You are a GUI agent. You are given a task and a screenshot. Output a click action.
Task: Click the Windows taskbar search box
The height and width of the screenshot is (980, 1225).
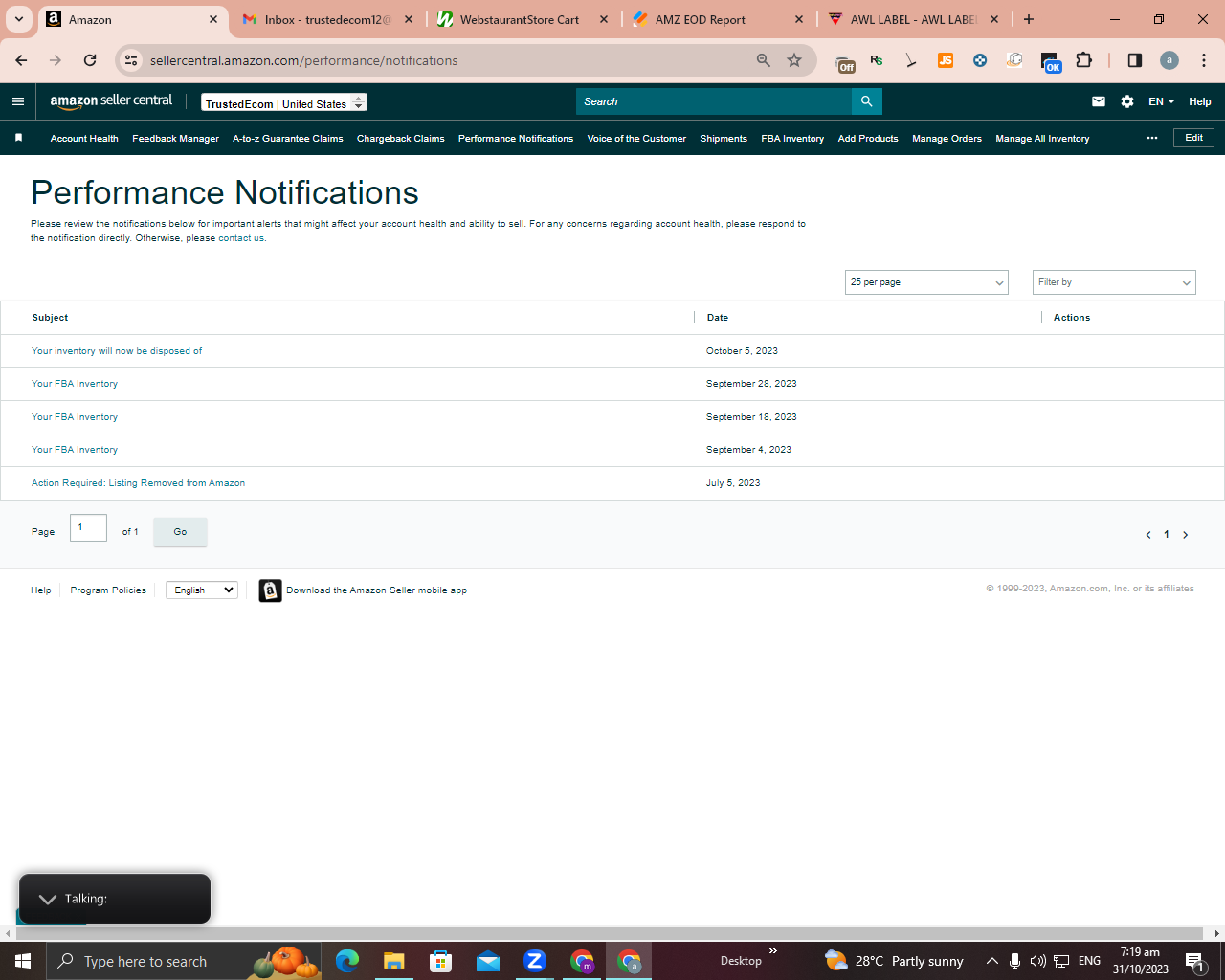pyautogui.click(x=182, y=961)
